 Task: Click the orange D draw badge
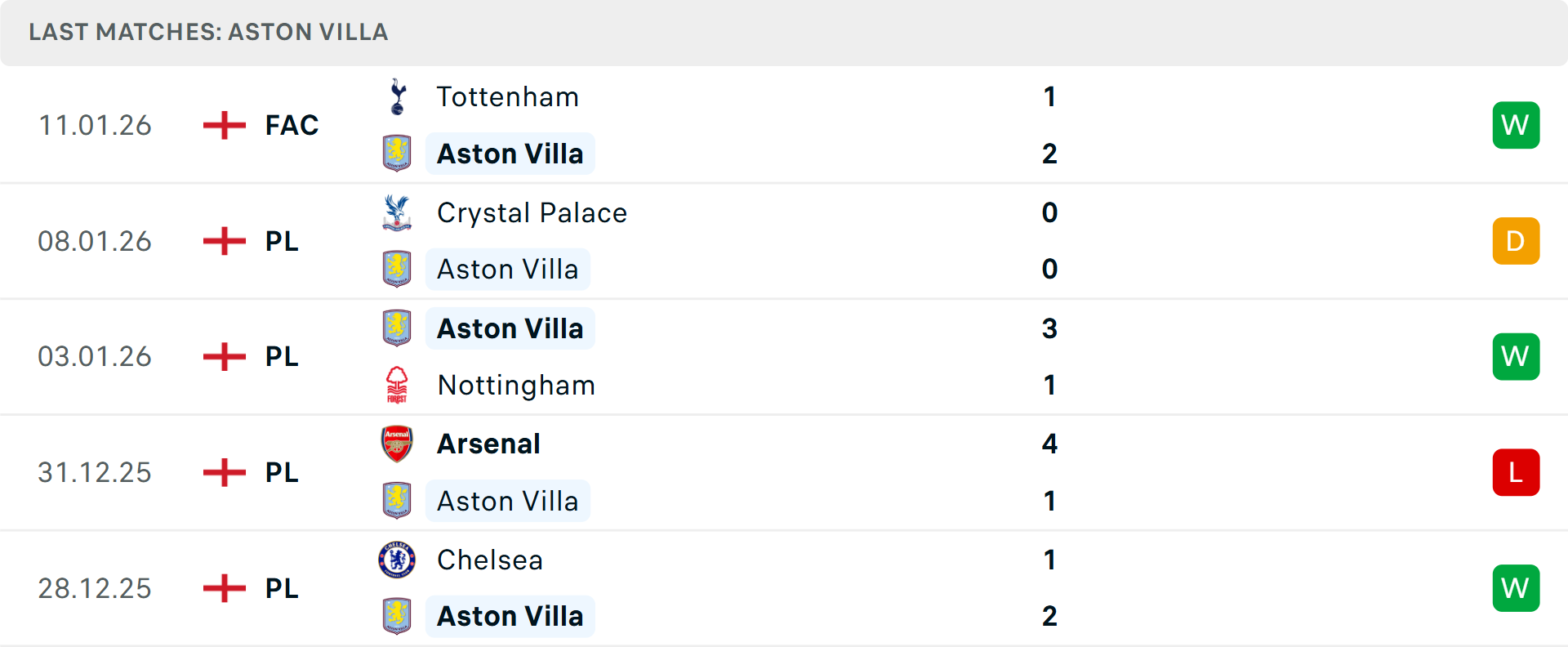[1516, 241]
